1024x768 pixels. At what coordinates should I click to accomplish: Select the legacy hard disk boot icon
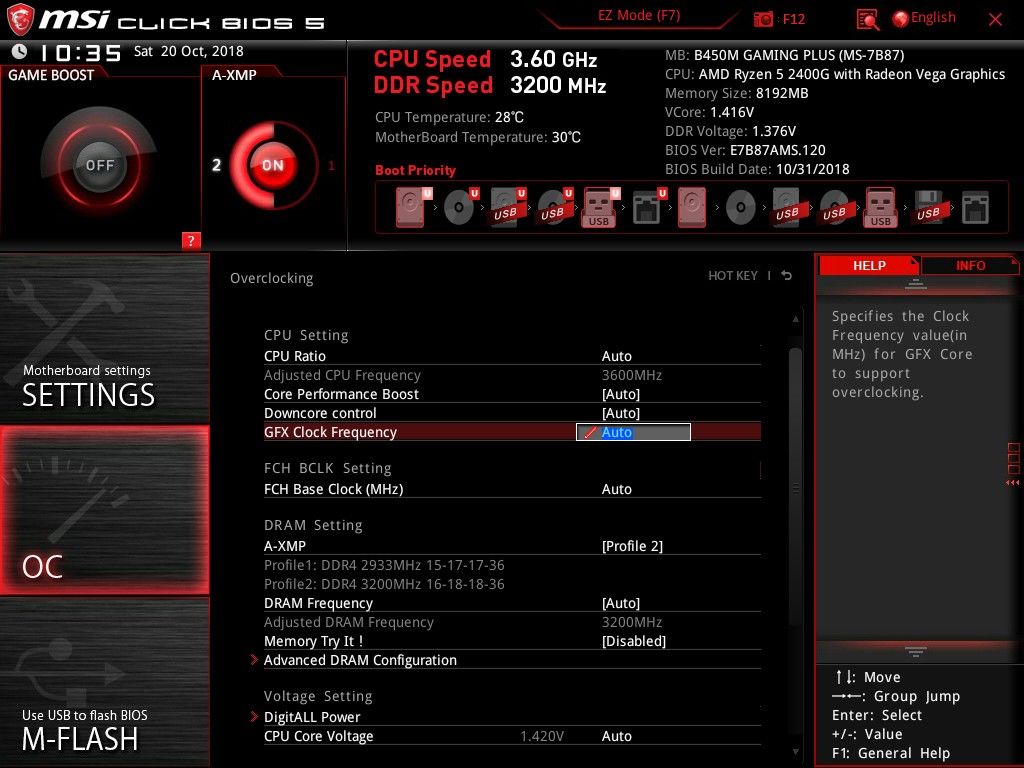692,208
